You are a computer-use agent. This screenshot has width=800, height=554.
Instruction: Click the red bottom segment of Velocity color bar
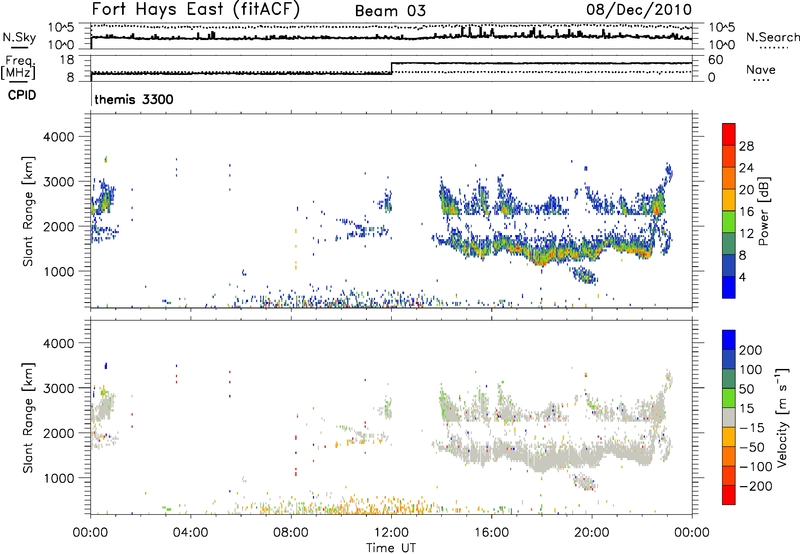click(729, 495)
